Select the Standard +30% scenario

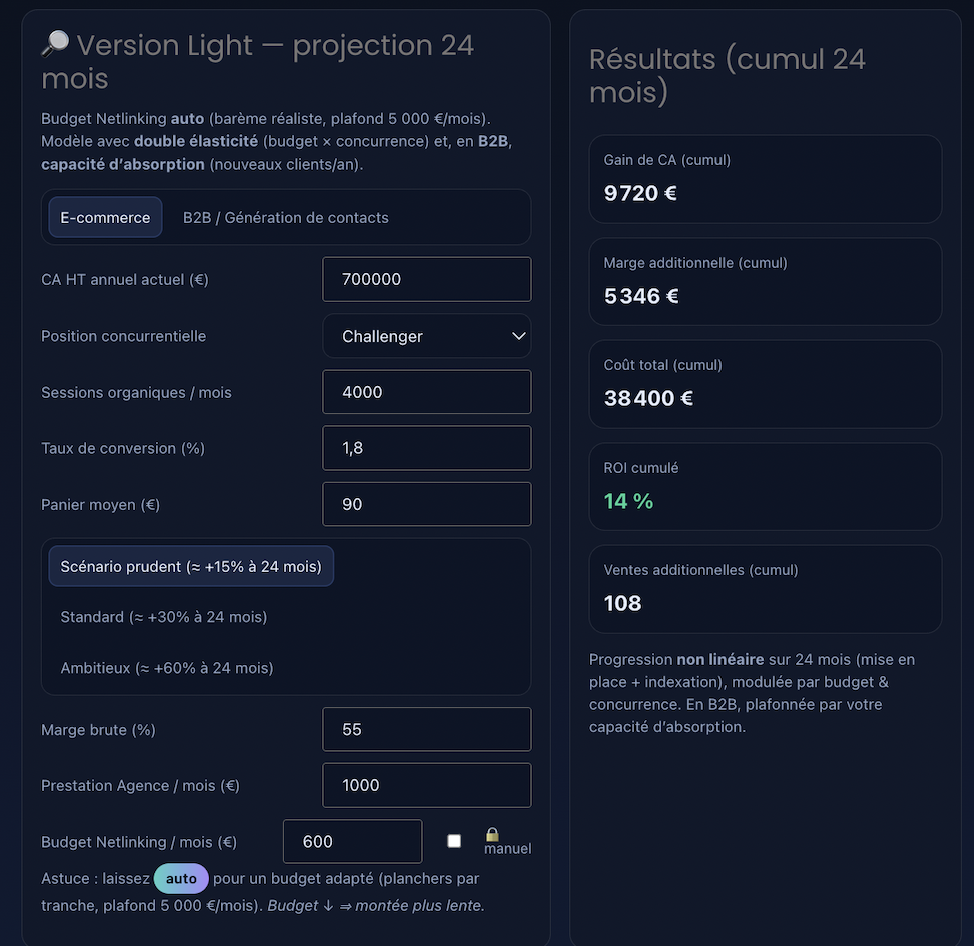[x=164, y=617]
